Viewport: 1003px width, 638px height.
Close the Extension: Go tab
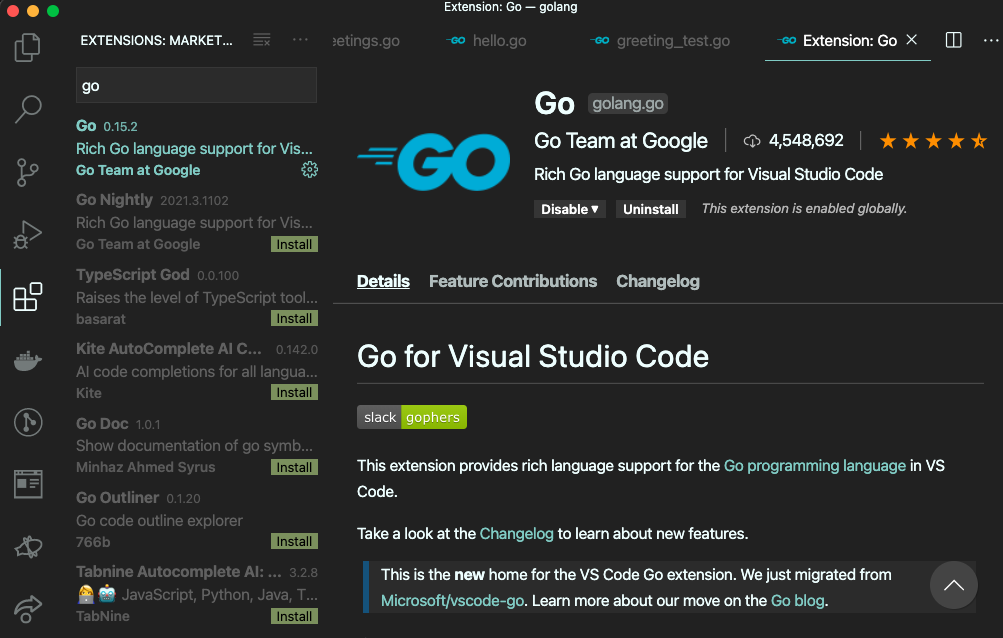(912, 40)
